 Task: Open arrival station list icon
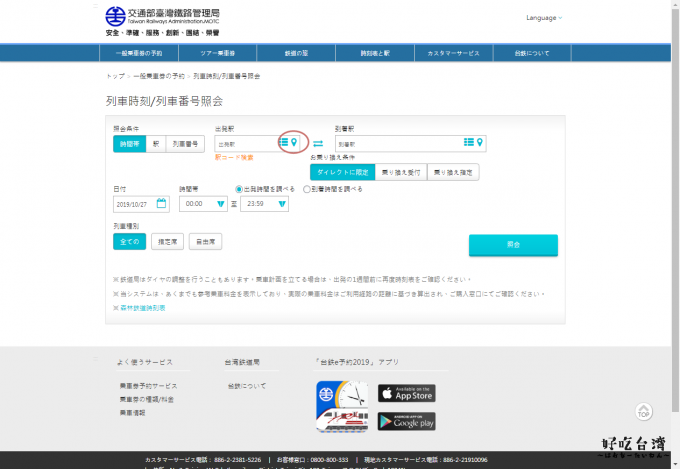coord(468,143)
